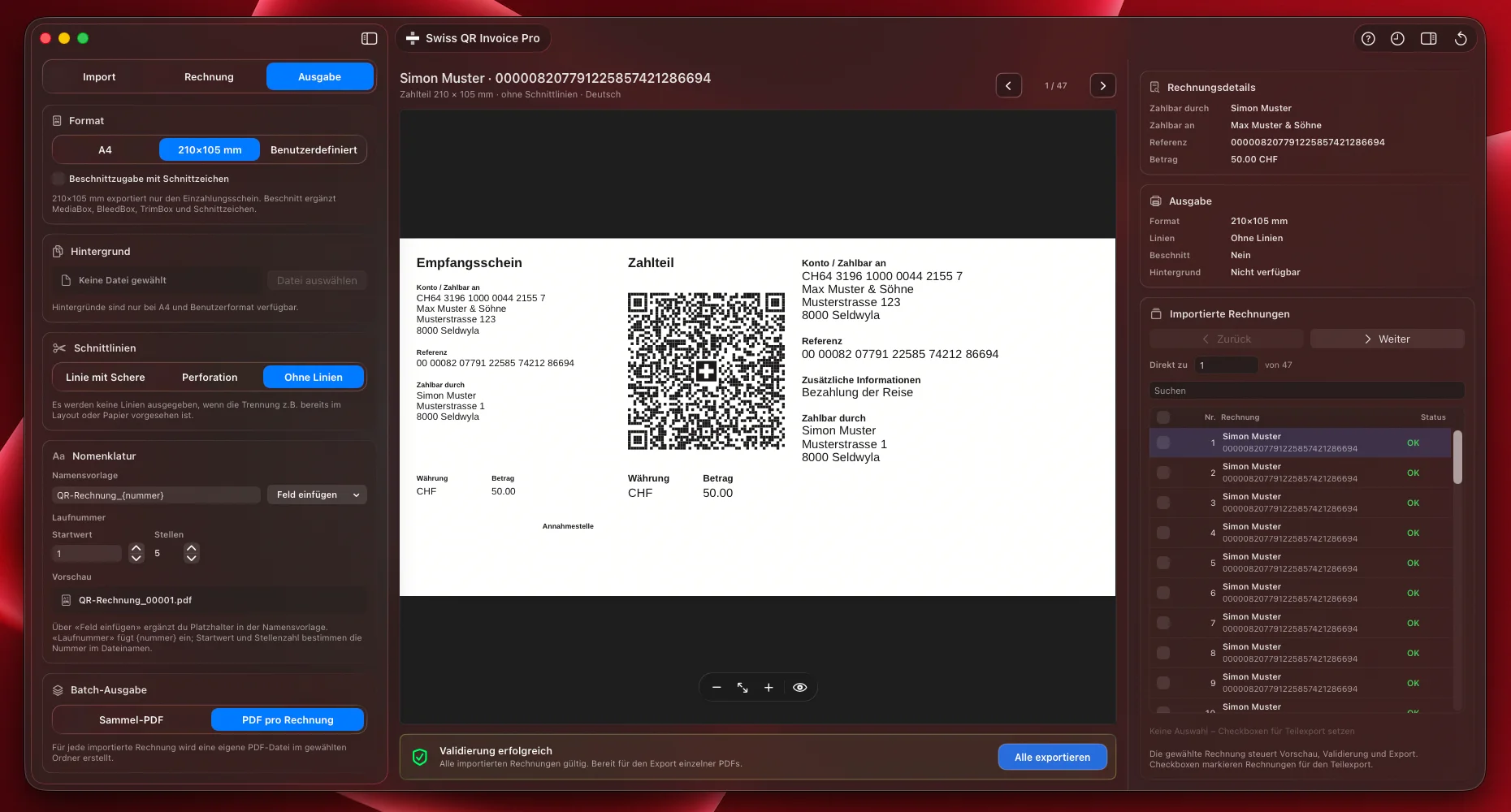Choose Sammel-PDF batch output

click(x=132, y=720)
